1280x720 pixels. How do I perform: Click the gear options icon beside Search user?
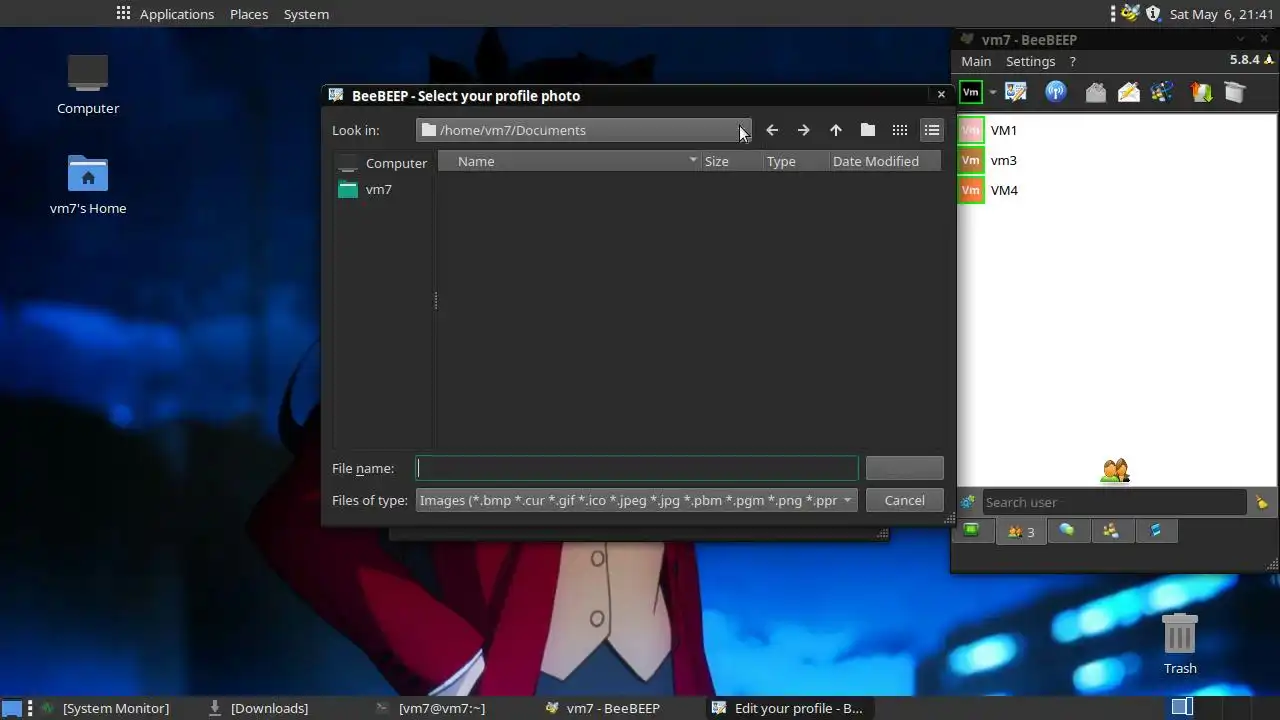point(967,502)
